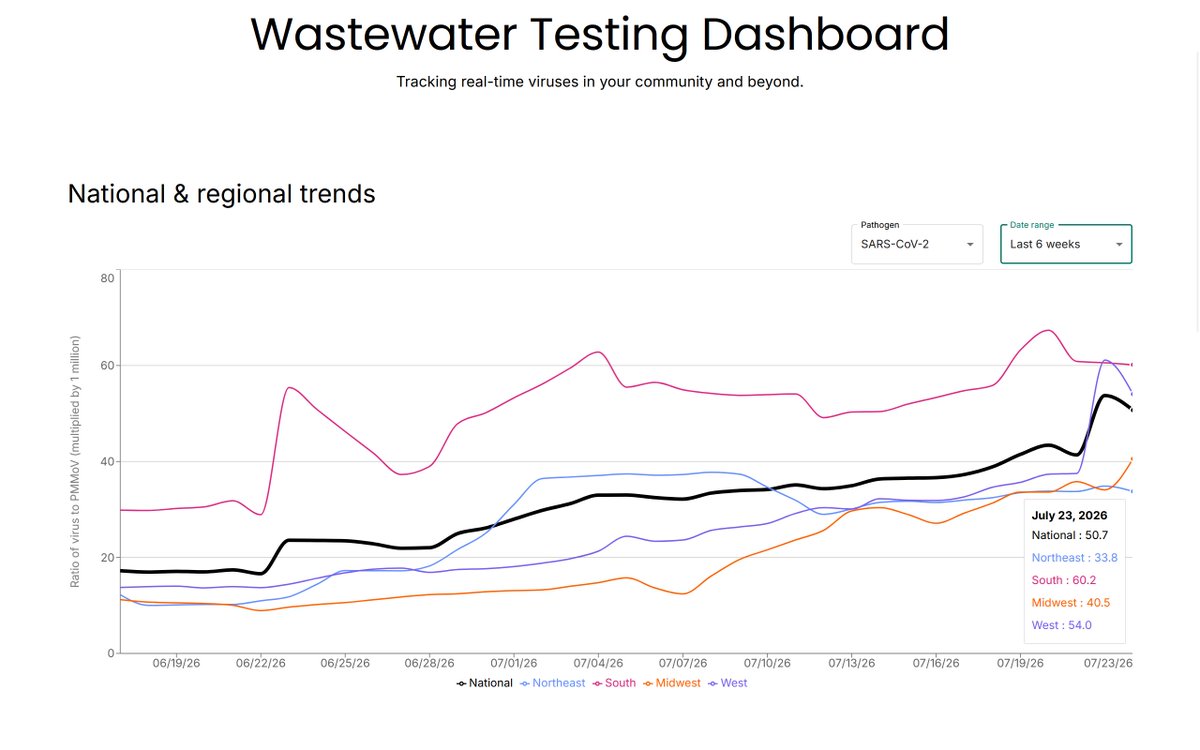The width and height of the screenshot is (1200, 750).
Task: Click the West legend marker icon
Action: click(713, 683)
